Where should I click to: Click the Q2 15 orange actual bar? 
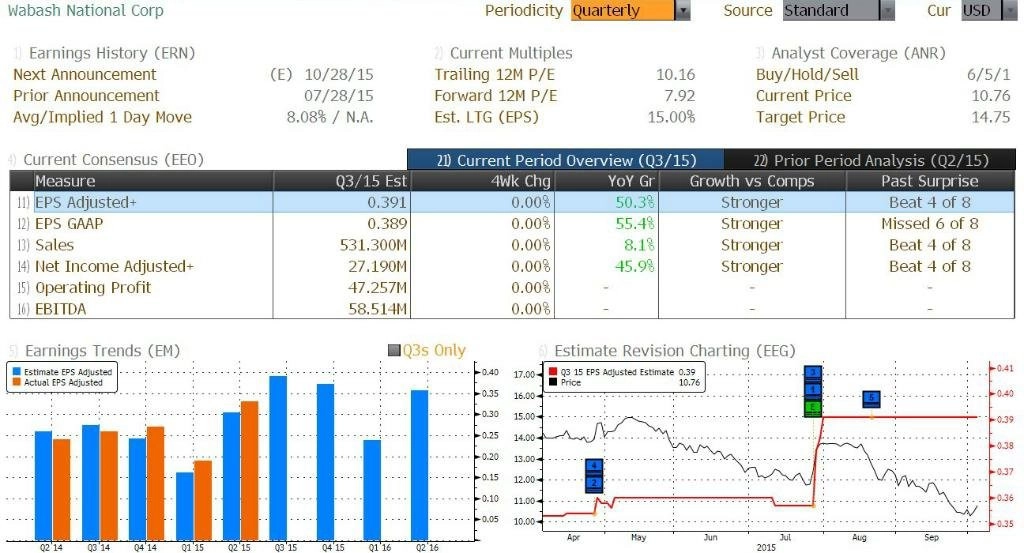pos(249,470)
